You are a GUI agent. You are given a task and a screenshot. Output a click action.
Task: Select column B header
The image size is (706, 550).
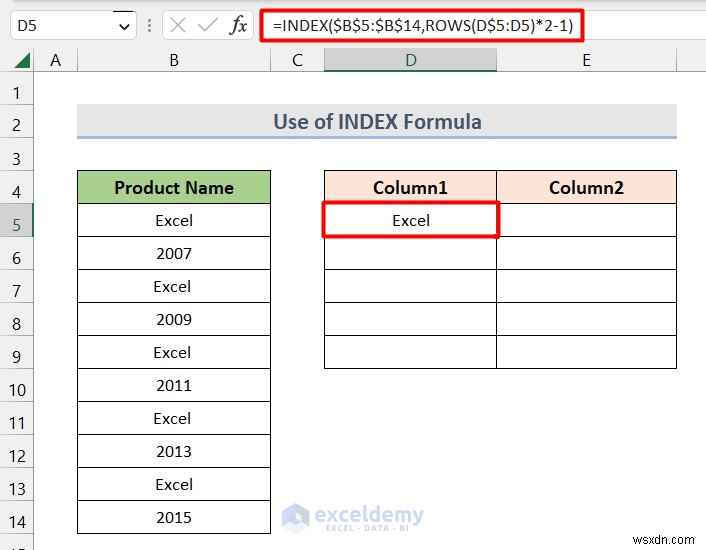pyautogui.click(x=174, y=60)
